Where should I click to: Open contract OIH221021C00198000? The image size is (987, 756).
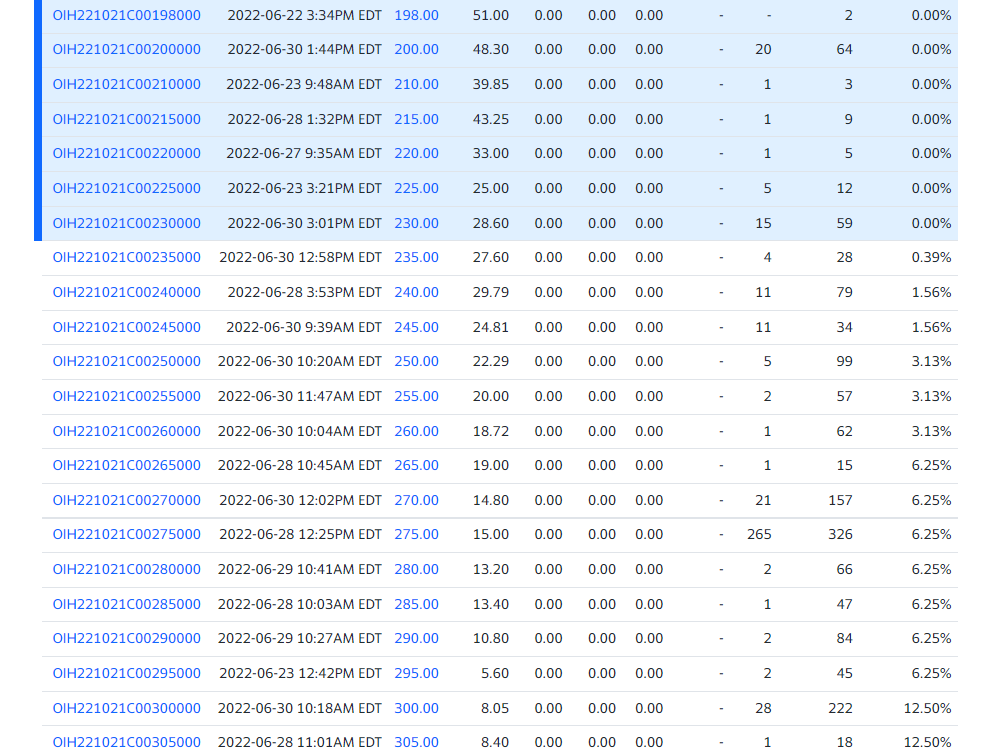point(127,16)
